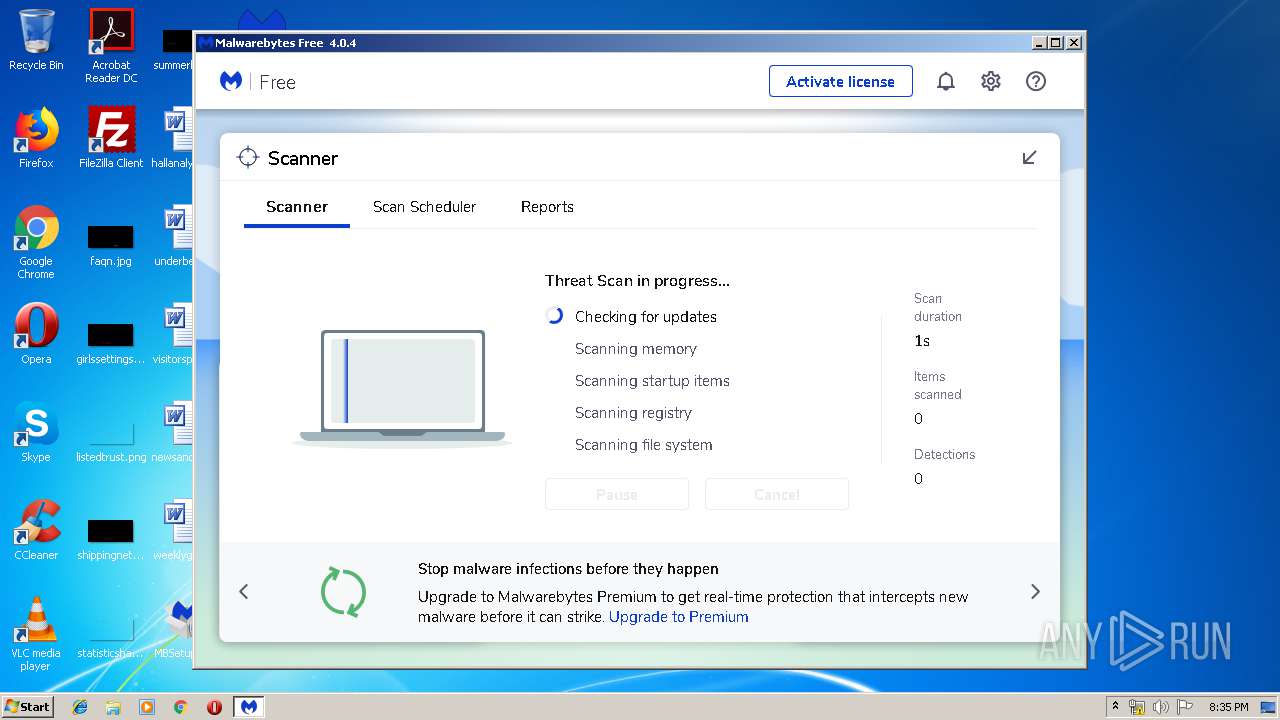Open Chrome from the taskbar

[180, 707]
